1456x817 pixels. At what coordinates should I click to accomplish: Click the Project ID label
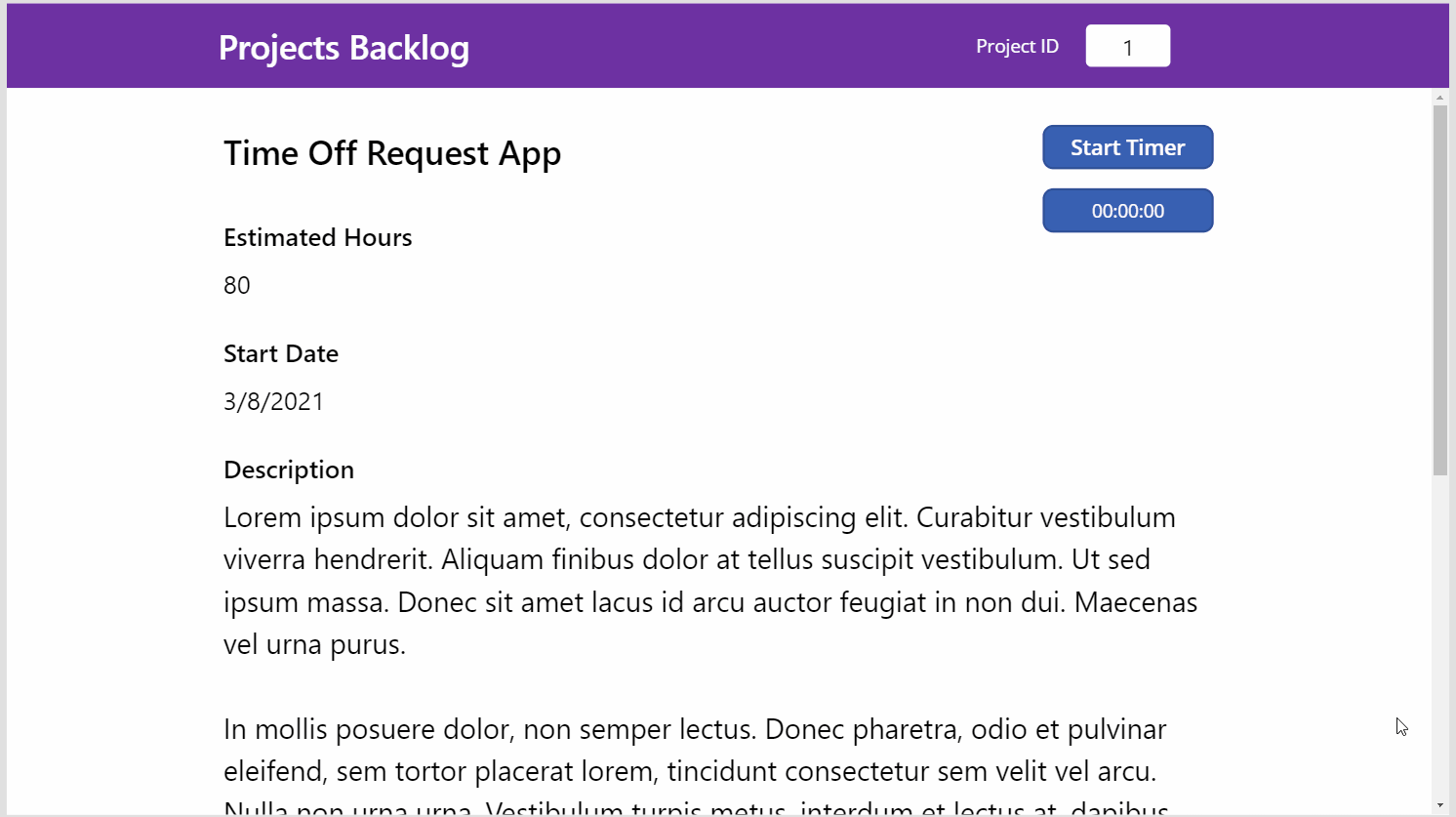coord(1017,46)
